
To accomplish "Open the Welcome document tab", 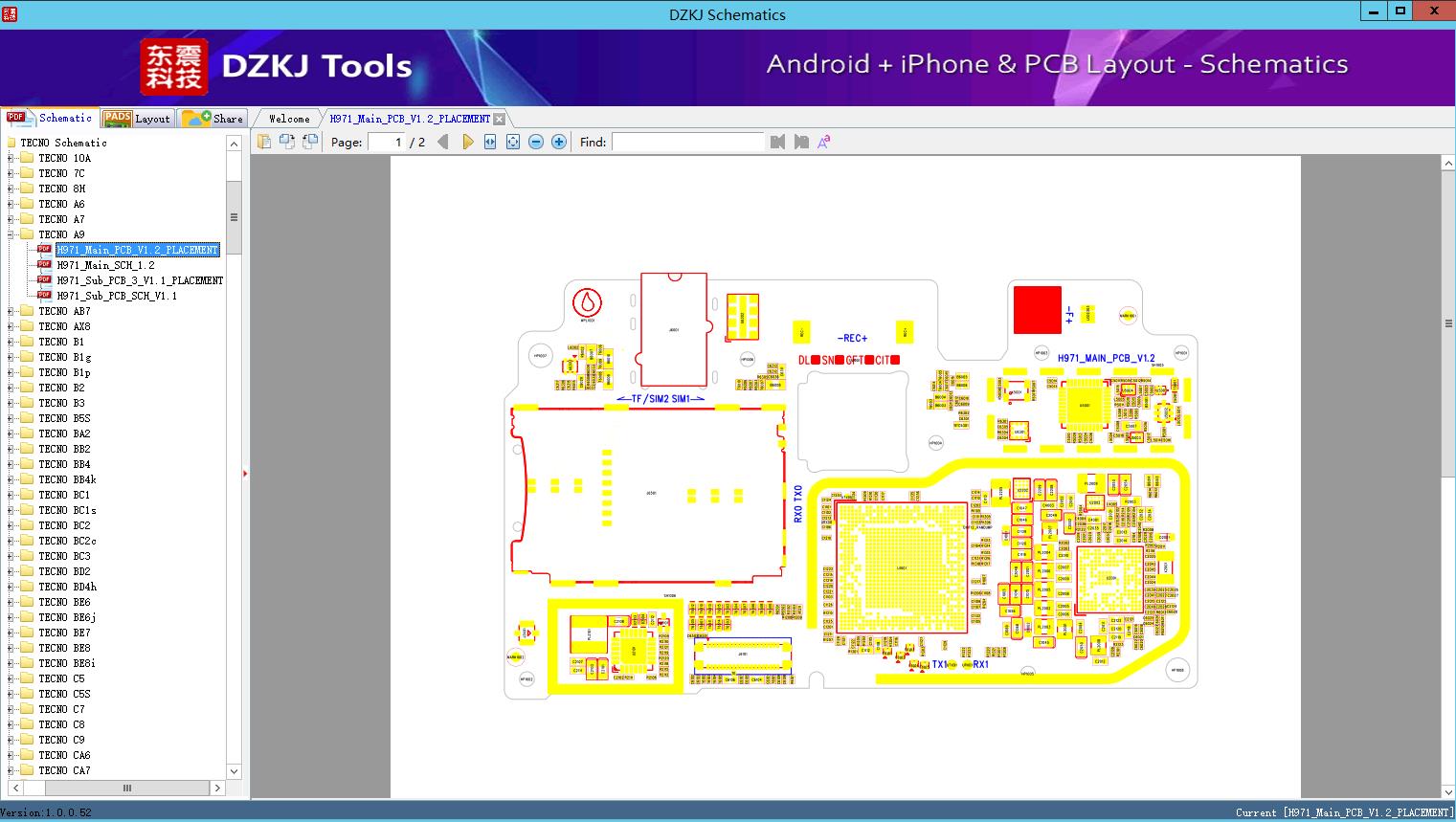I will click(x=289, y=119).
